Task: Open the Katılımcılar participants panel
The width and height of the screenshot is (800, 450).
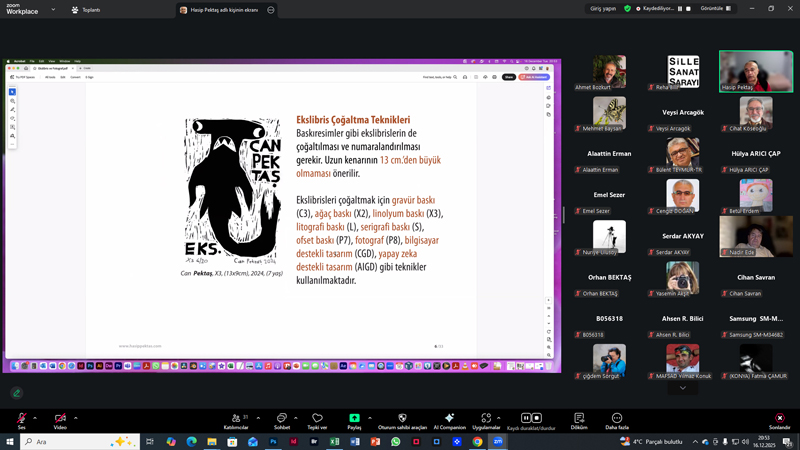Action: point(236,418)
